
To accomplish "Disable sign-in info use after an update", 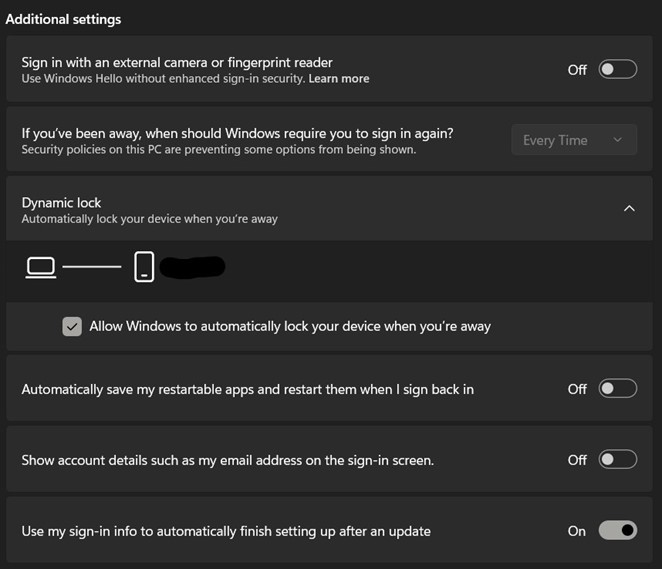I will pyautogui.click(x=617, y=530).
